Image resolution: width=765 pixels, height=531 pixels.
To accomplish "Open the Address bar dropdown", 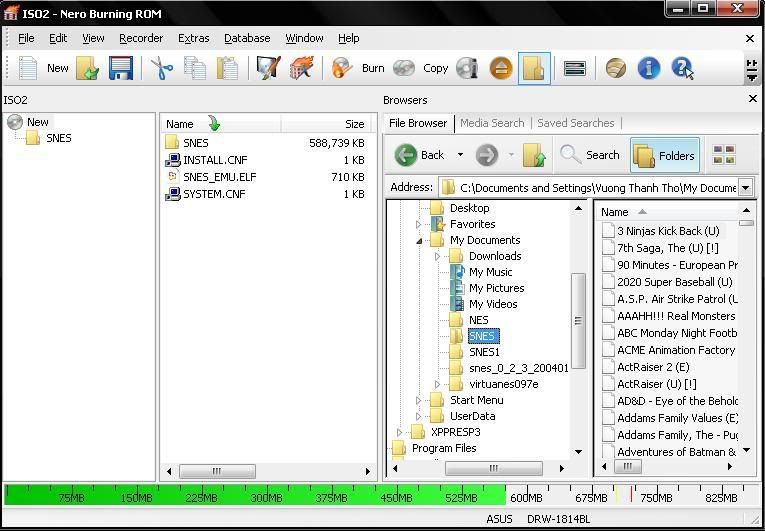I will [x=745, y=187].
